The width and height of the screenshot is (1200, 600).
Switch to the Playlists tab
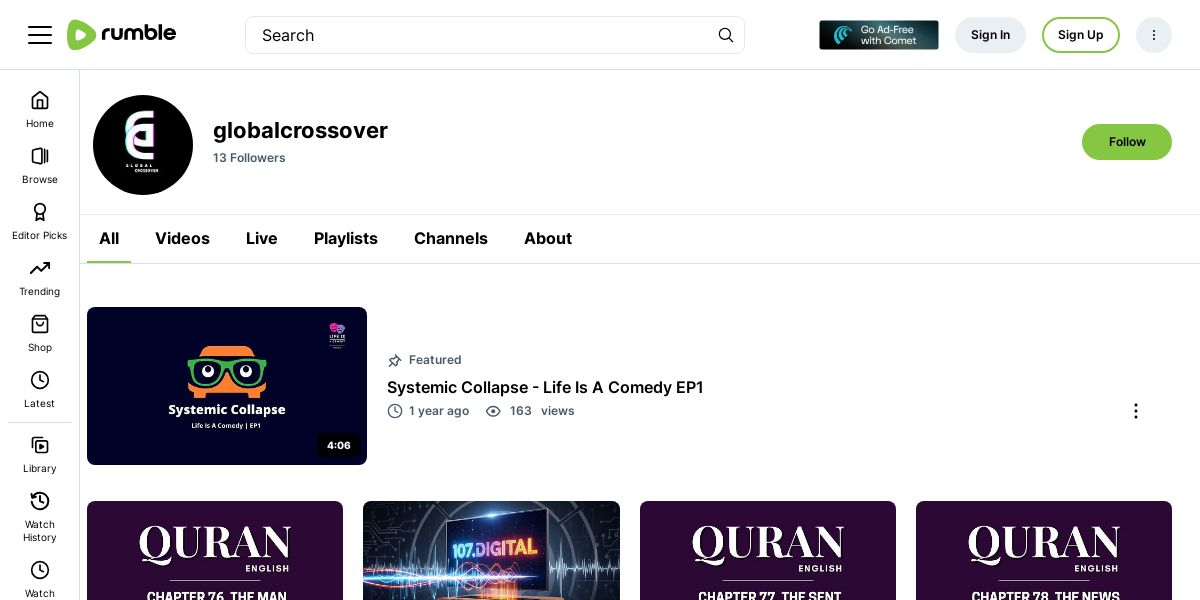coord(346,239)
